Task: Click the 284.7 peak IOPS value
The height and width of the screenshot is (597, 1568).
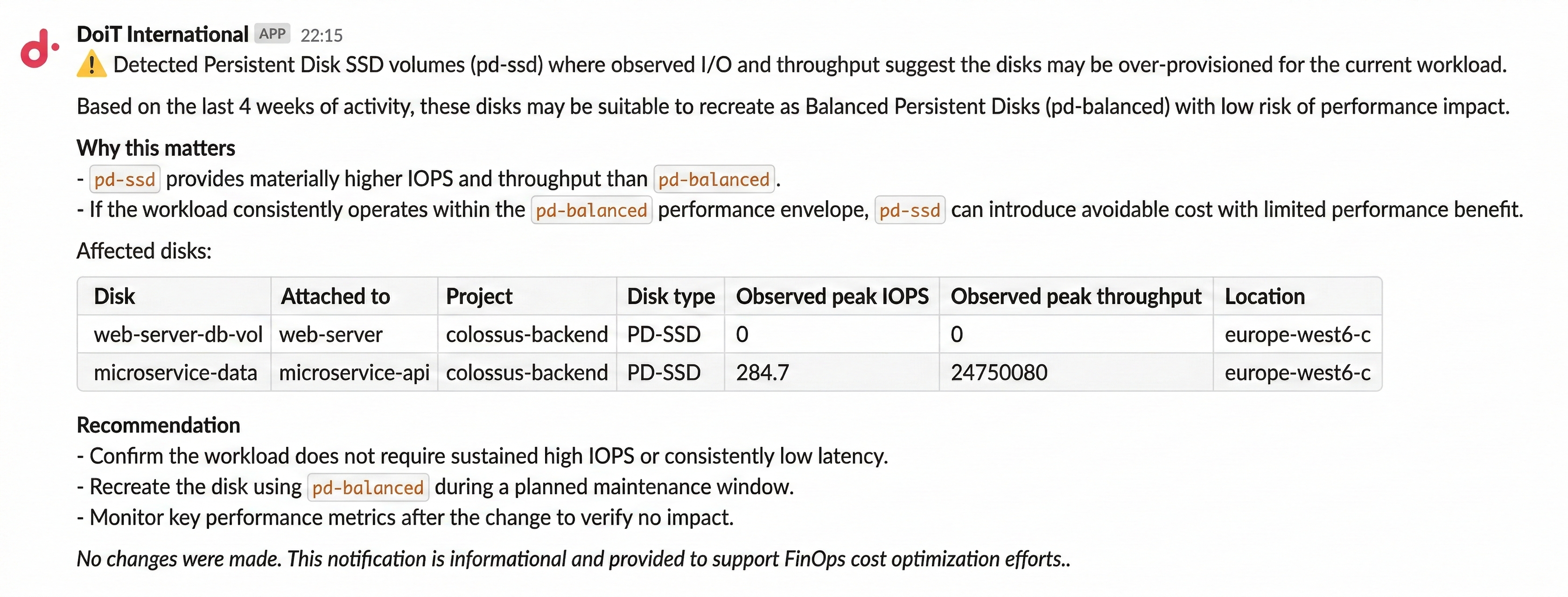Action: [762, 373]
